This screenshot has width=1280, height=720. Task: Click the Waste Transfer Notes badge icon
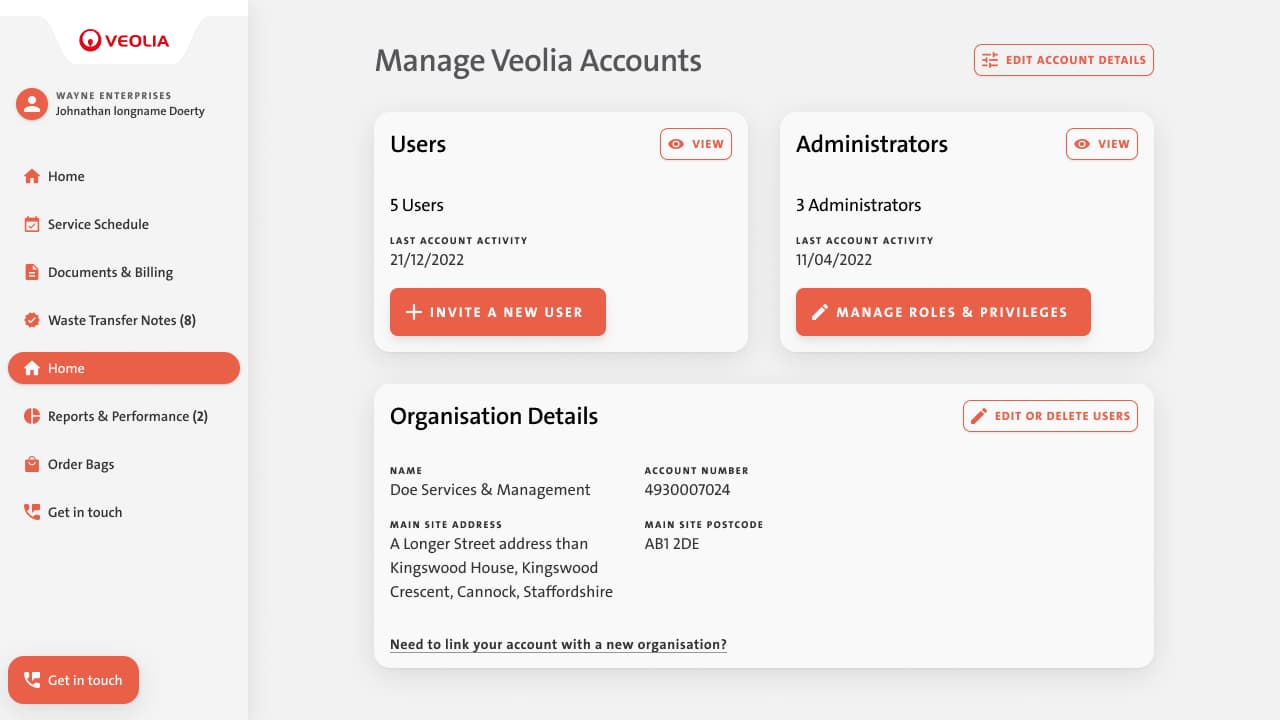tap(32, 320)
